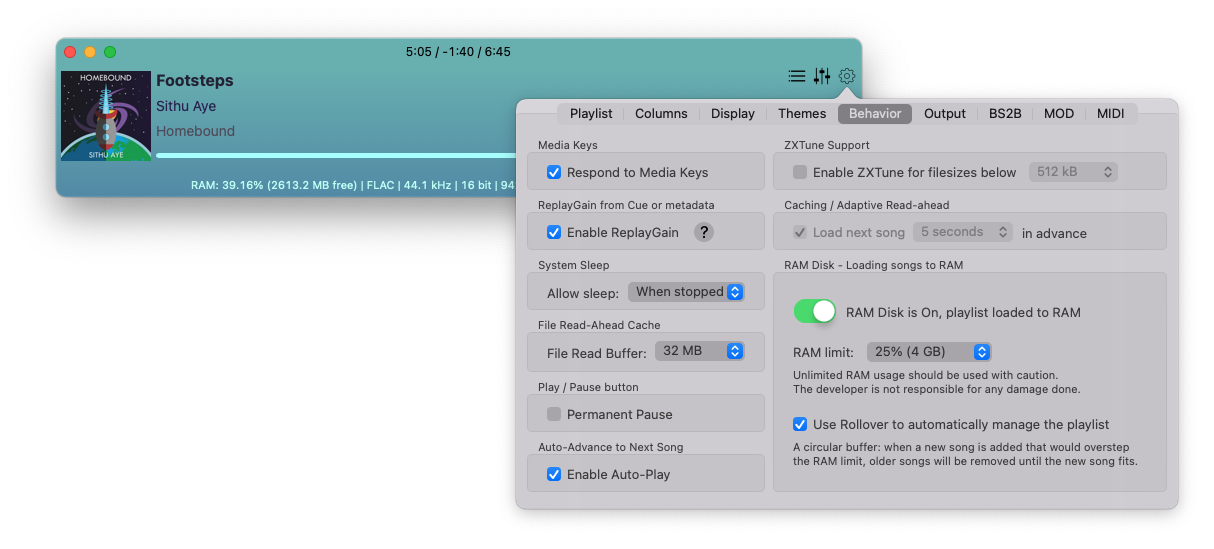Uncheck Enable Auto-Play option
Screen dimensions: 1214x549
tap(554, 474)
